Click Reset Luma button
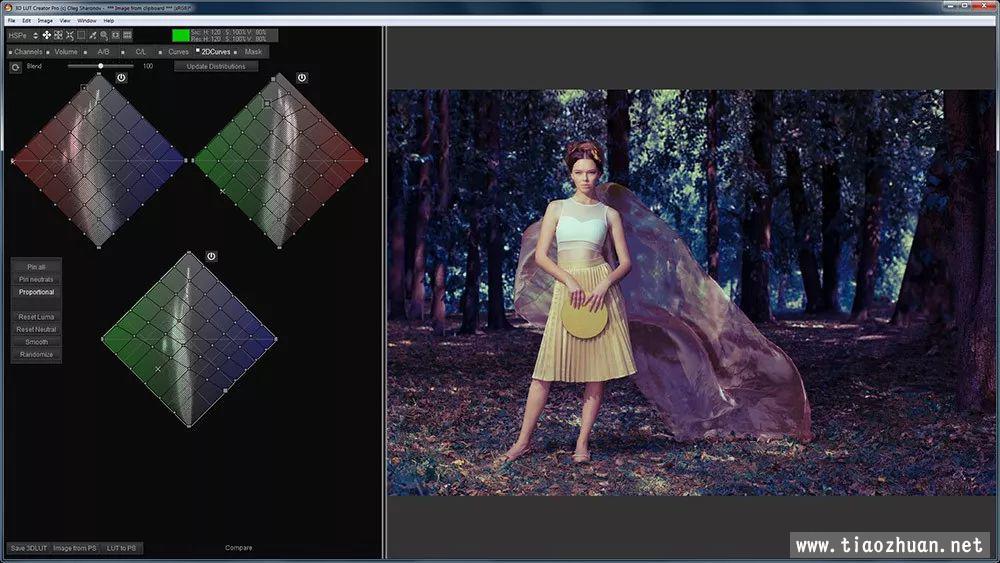Screen dimensions: 1000x563 (36, 317)
